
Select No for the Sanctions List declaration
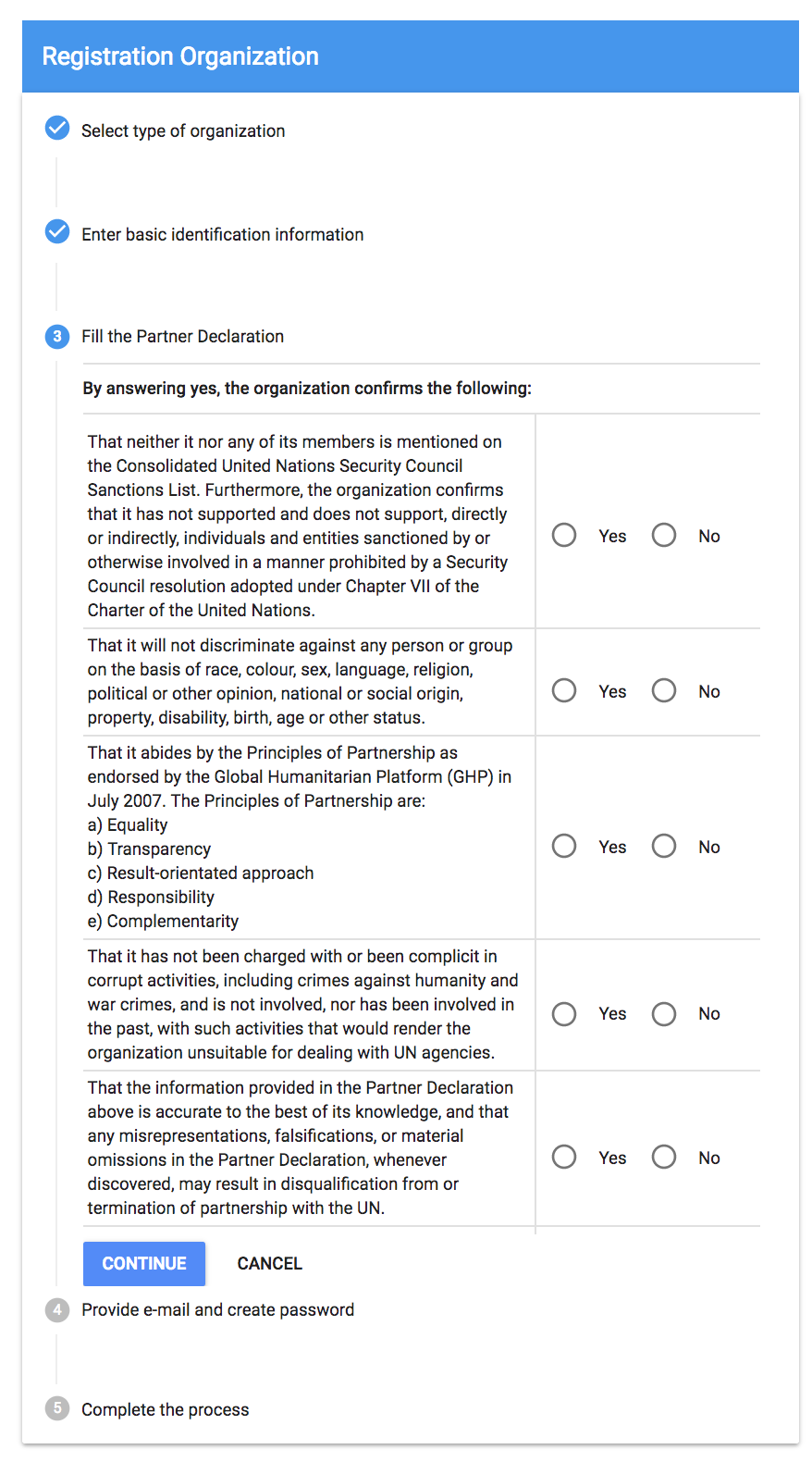(x=664, y=536)
